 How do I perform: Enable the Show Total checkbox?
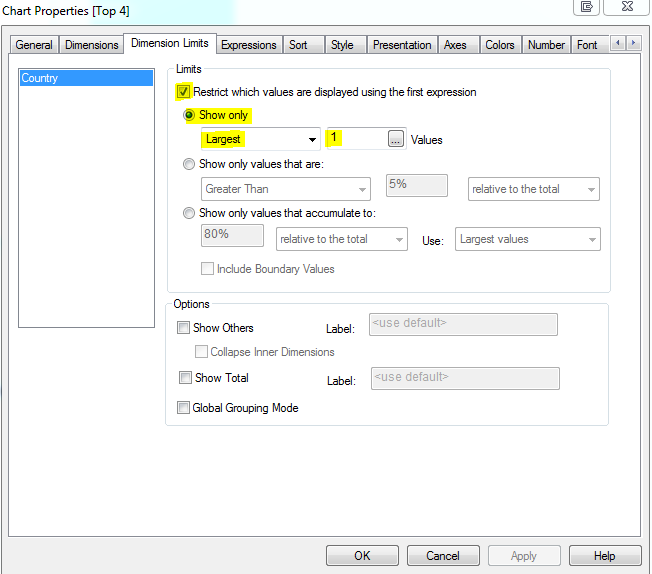(185, 378)
